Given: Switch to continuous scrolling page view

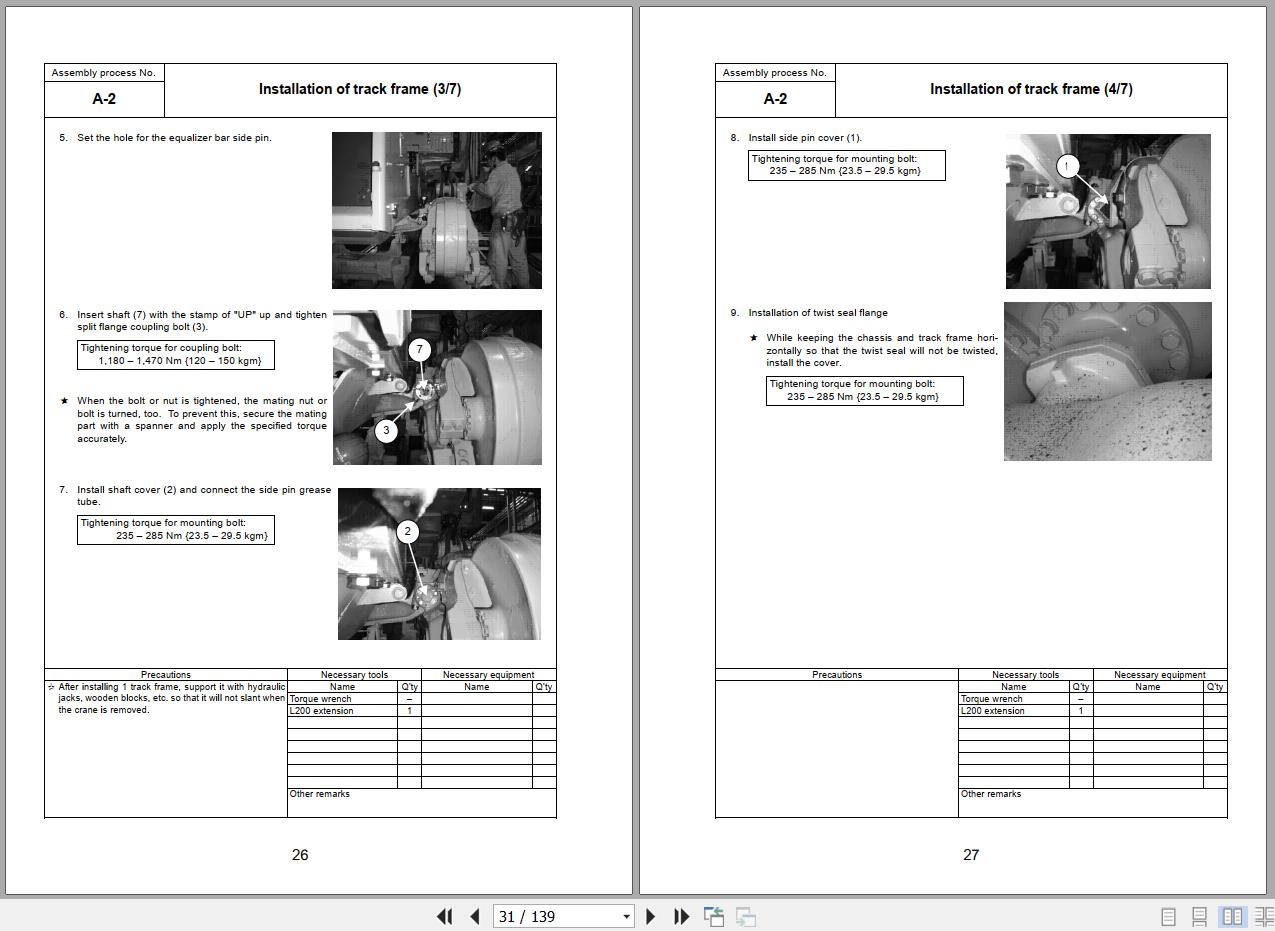Looking at the screenshot, I should (x=1200, y=916).
